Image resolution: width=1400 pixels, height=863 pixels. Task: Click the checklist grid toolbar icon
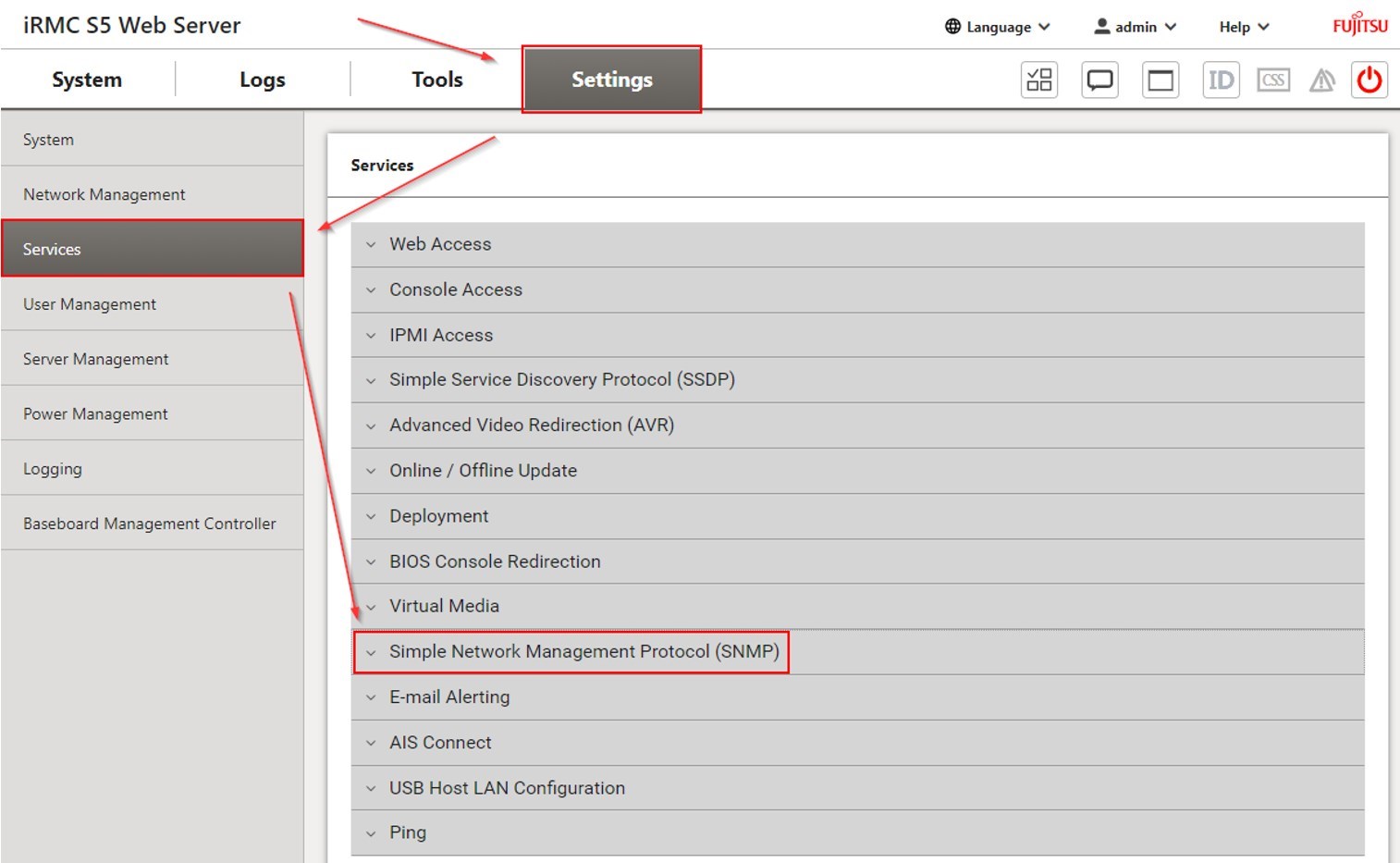click(x=1039, y=80)
